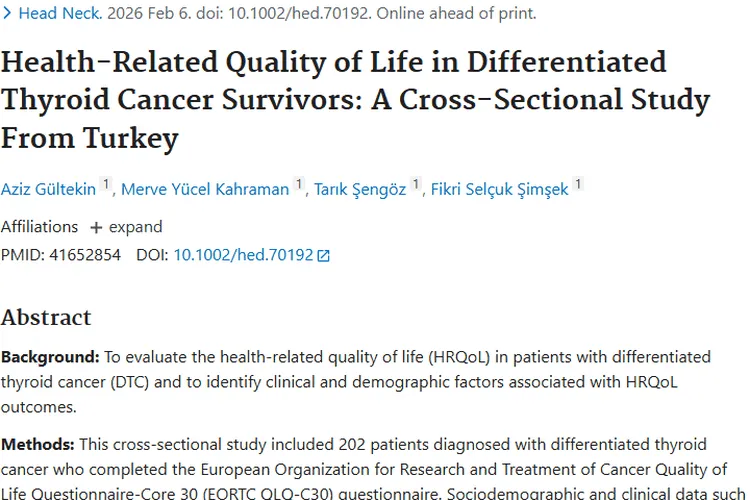Click affiliation superscript after Fikri Selçuk Şimşek
The height and width of the screenshot is (500, 750).
578,185
